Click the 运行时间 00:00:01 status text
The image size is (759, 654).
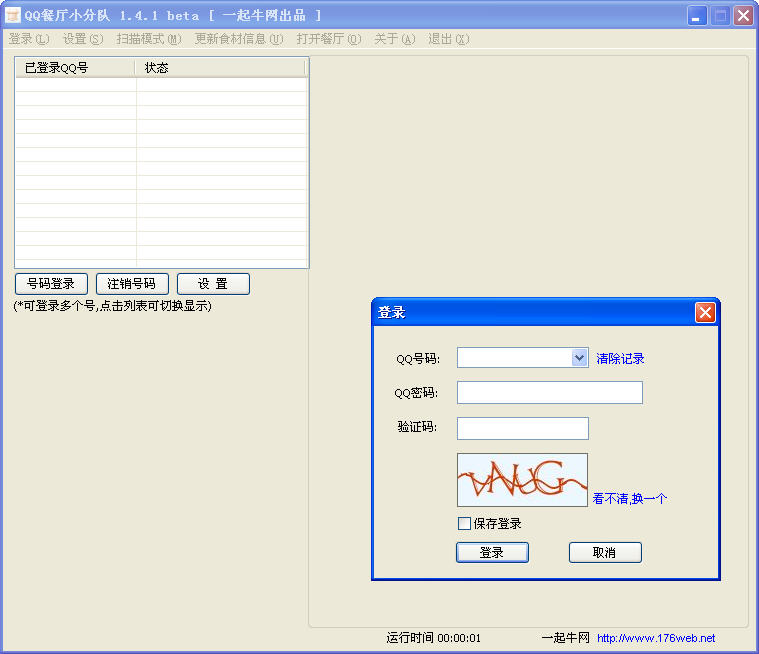point(433,638)
